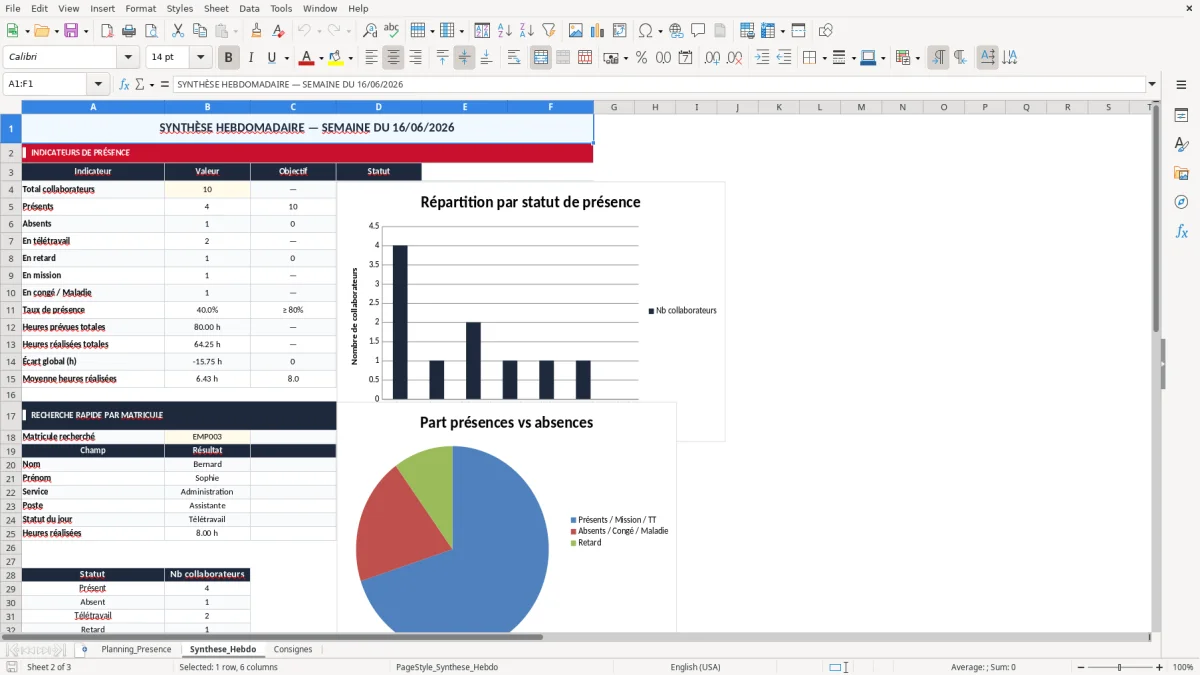The height and width of the screenshot is (675, 1200).
Task: Click the Insert Chart icon
Action: 598,31
